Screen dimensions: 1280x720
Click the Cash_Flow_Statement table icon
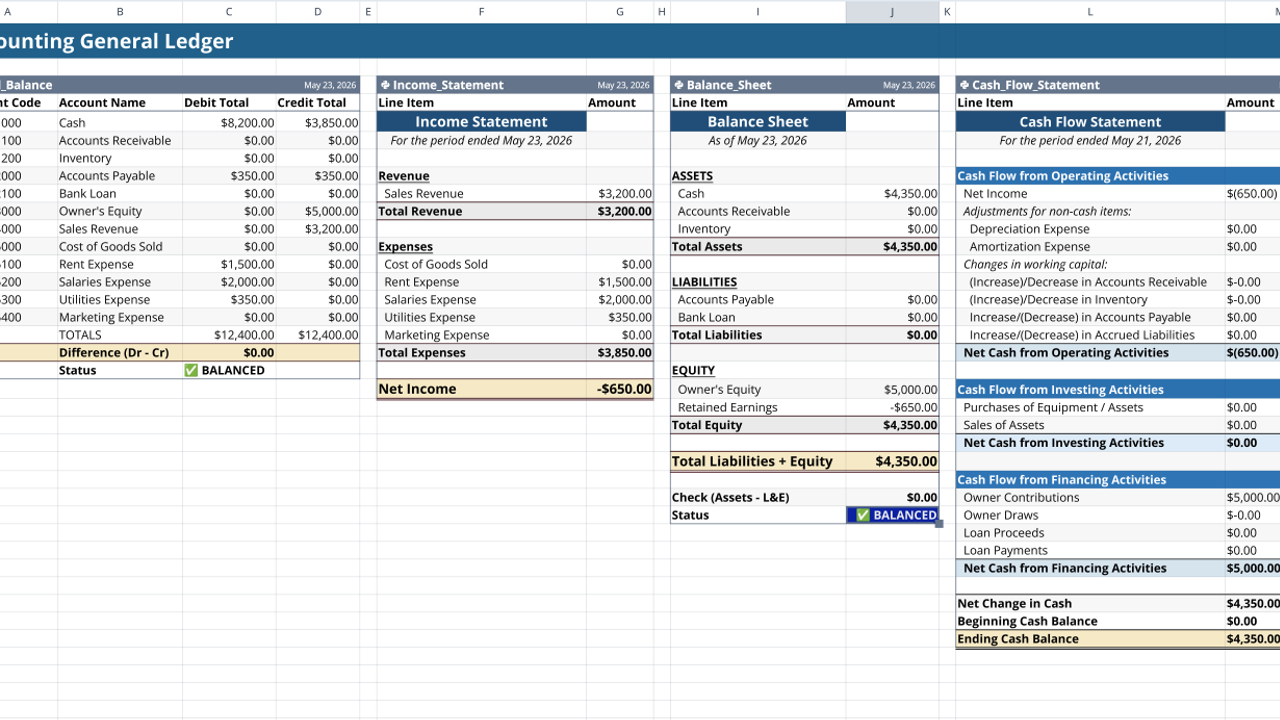[x=964, y=85]
